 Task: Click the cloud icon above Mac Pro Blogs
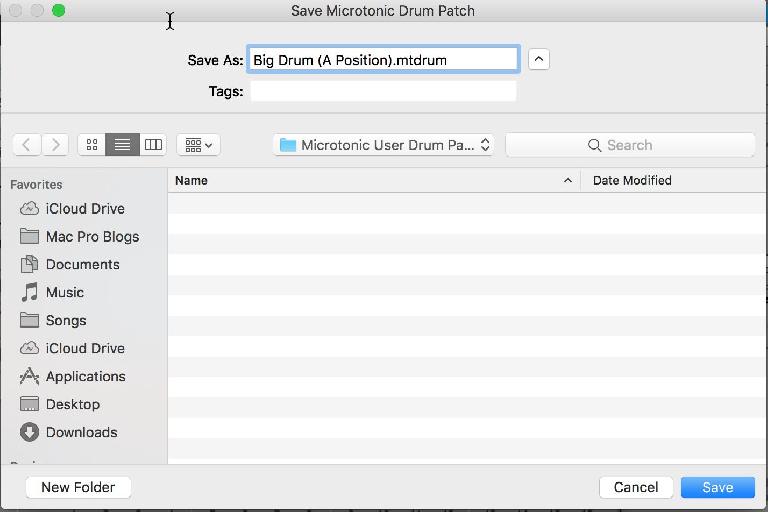click(29, 209)
